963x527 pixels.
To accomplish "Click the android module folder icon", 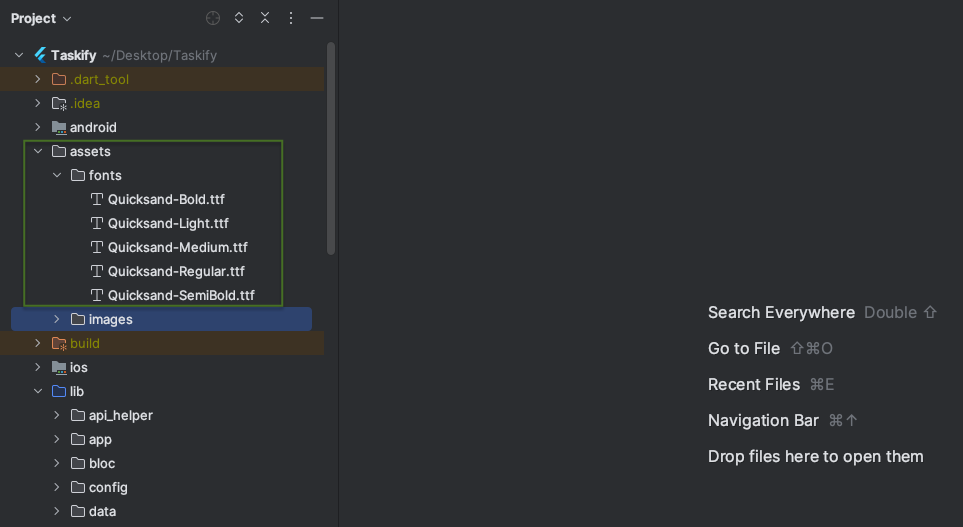I will point(59,127).
